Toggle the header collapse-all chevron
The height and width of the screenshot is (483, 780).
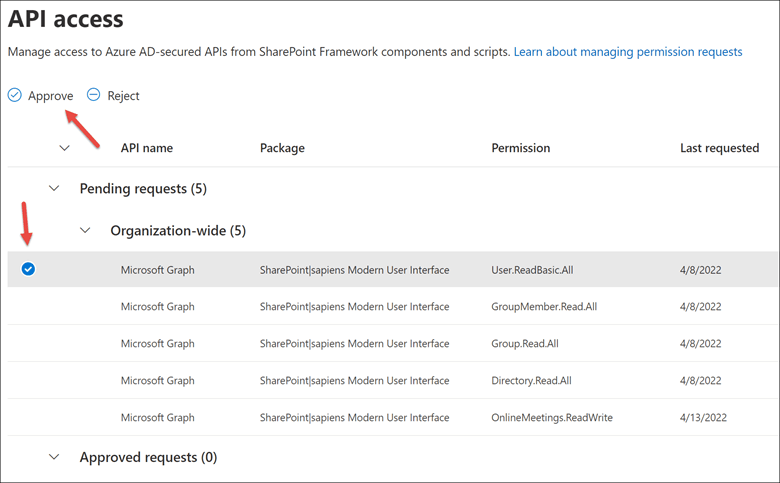pyautogui.click(x=65, y=148)
